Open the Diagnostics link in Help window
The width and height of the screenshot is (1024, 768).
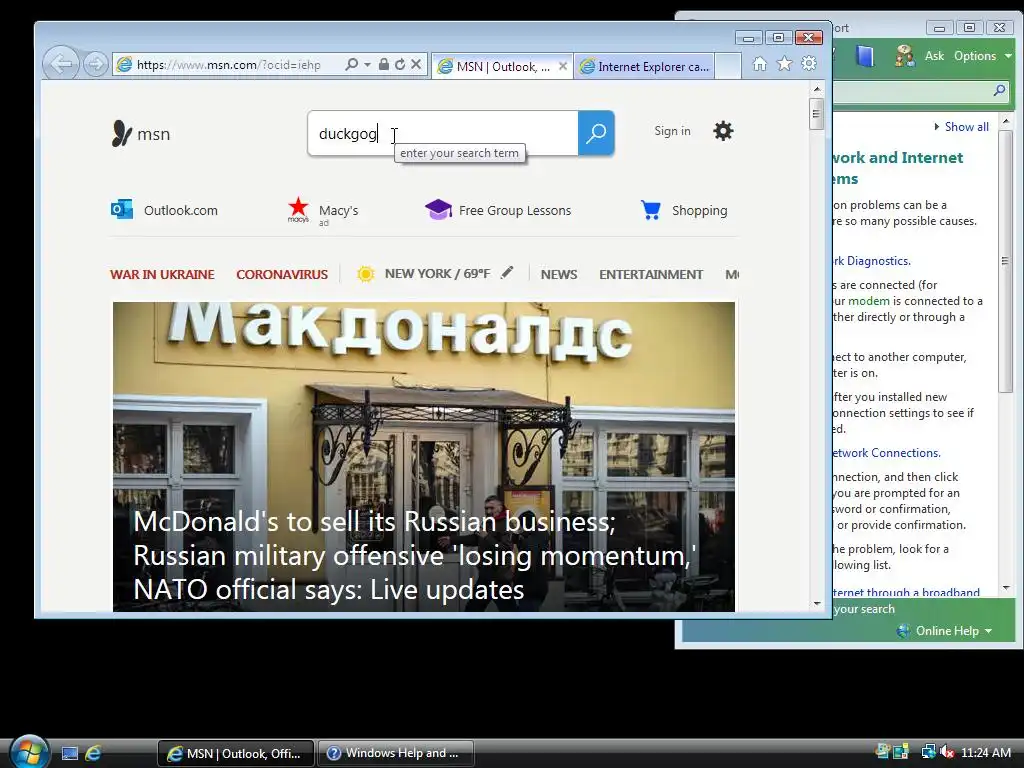(x=871, y=261)
